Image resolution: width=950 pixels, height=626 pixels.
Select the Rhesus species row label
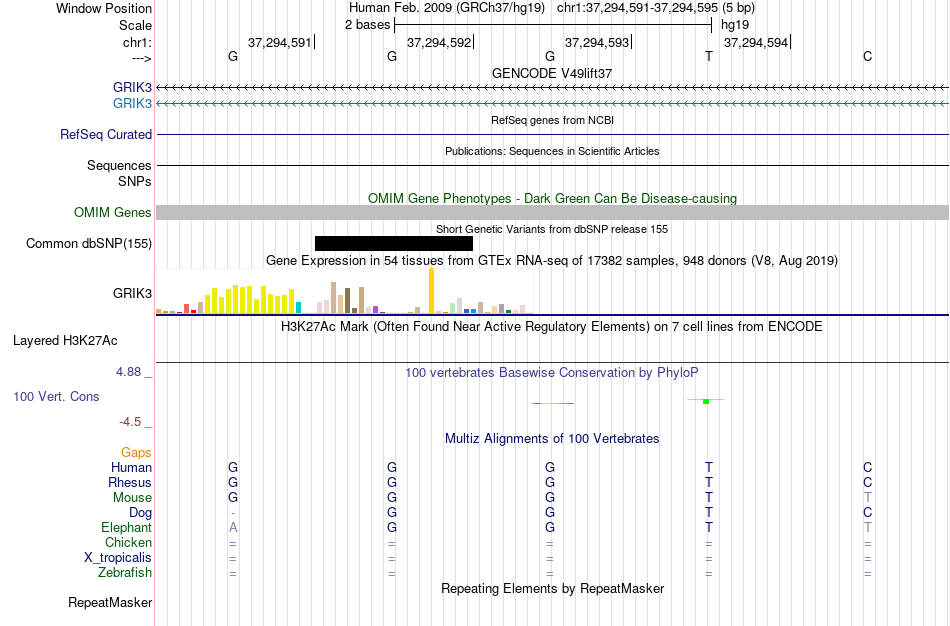pyautogui.click(x=130, y=483)
